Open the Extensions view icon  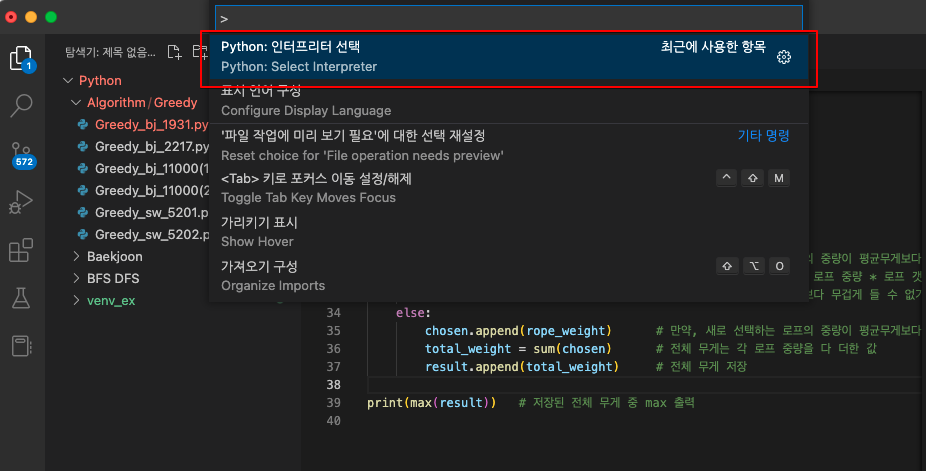tap(22, 250)
